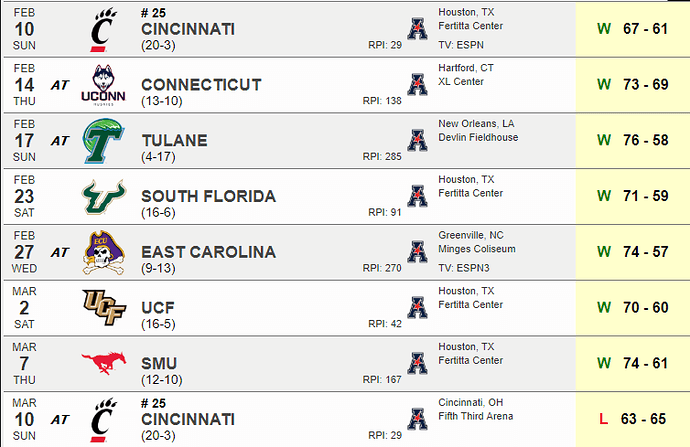Click the W 70 - 60 UCF score

pyautogui.click(x=632, y=307)
